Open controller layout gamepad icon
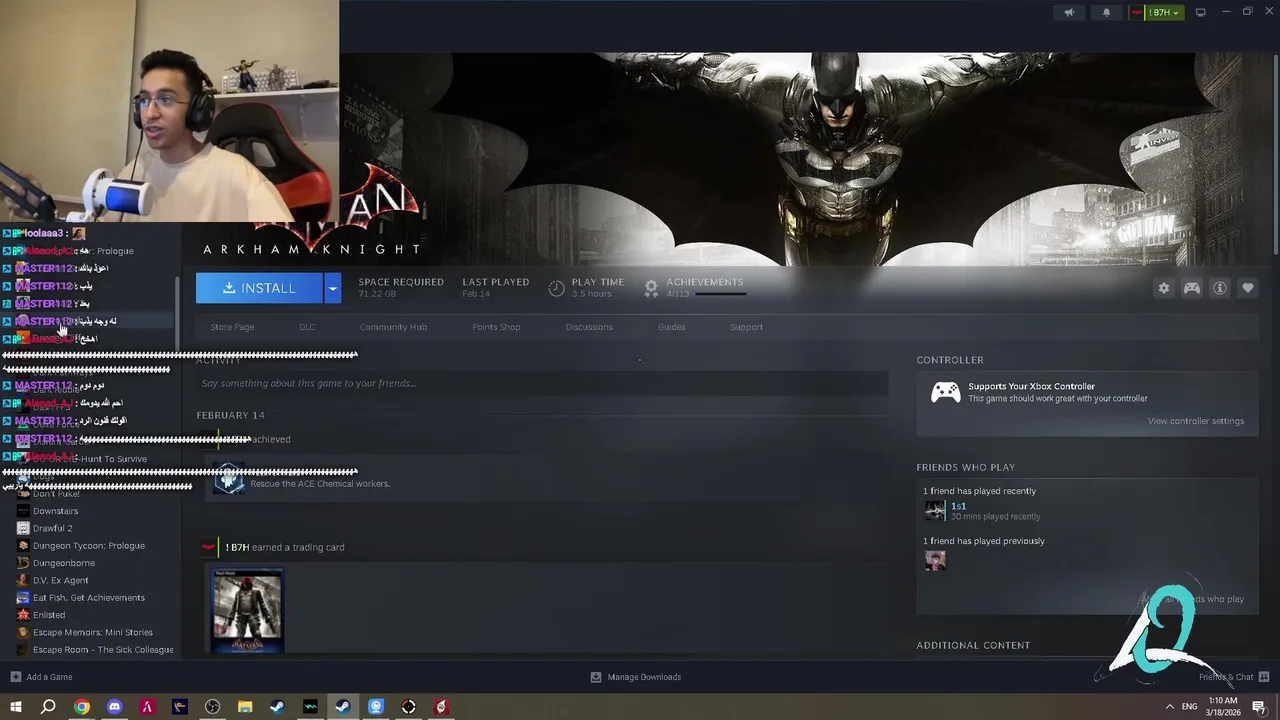The height and width of the screenshot is (720, 1280). tap(1192, 288)
